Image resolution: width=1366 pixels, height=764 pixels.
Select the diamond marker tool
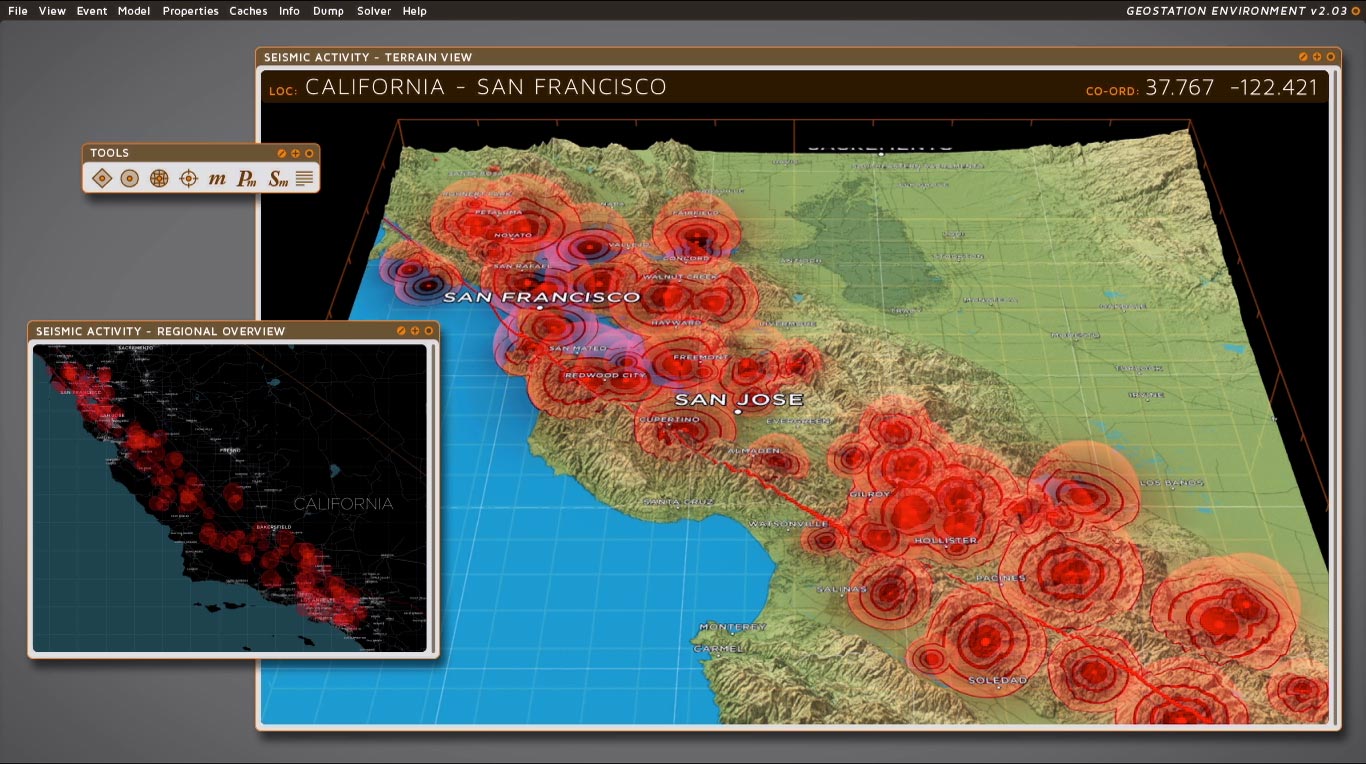[101, 179]
